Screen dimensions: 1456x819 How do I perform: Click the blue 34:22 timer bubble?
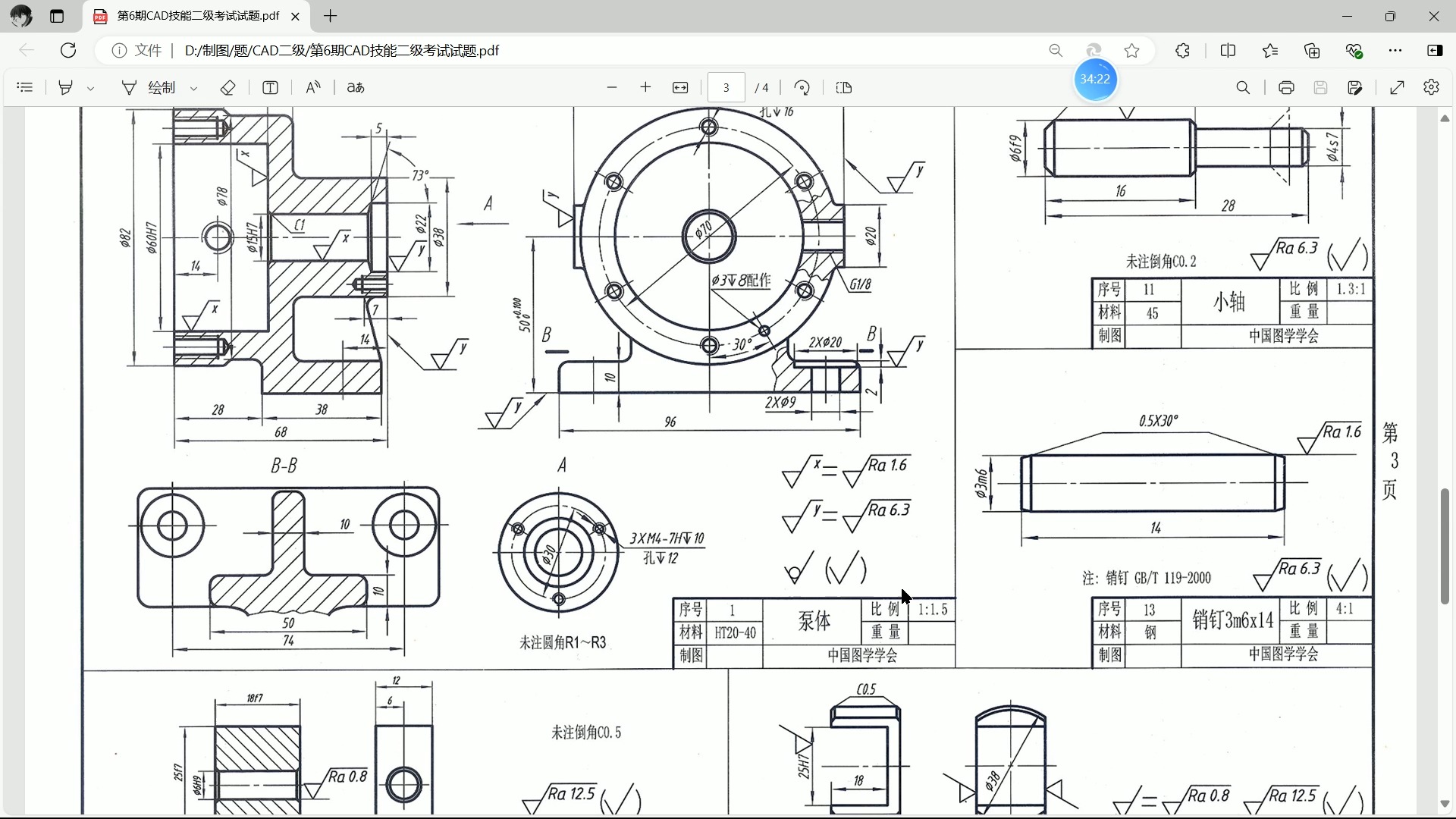coord(1095,79)
